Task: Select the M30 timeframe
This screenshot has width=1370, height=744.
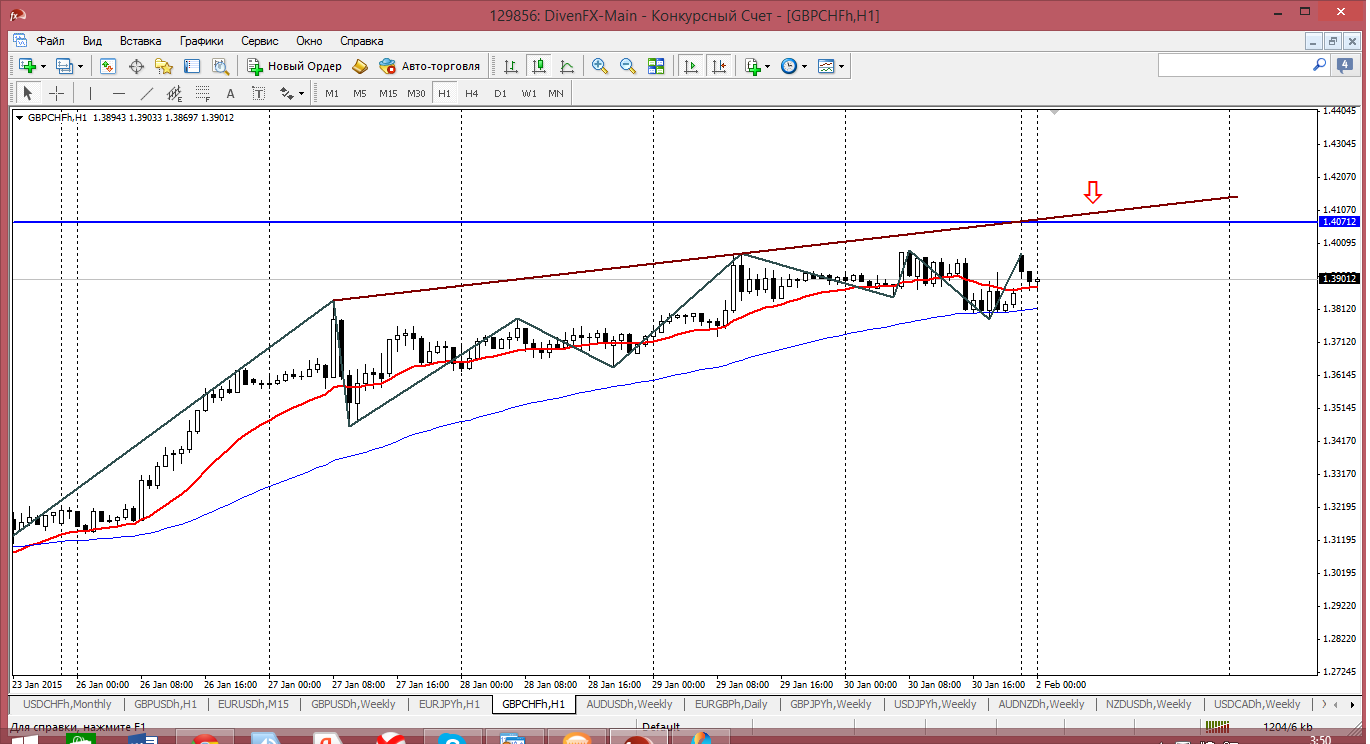Action: 416,93
